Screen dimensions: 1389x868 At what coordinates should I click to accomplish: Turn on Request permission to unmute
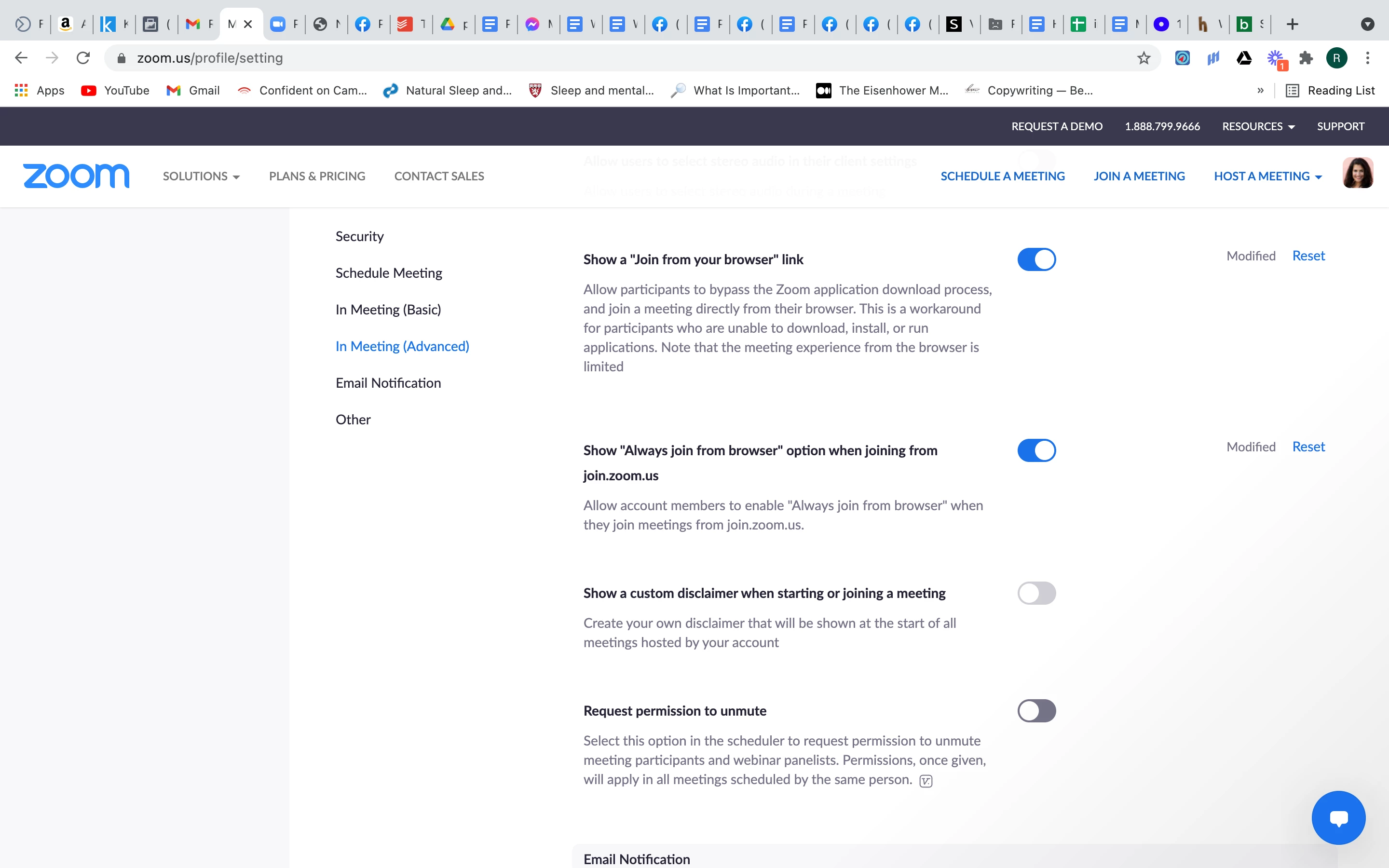pos(1036,711)
